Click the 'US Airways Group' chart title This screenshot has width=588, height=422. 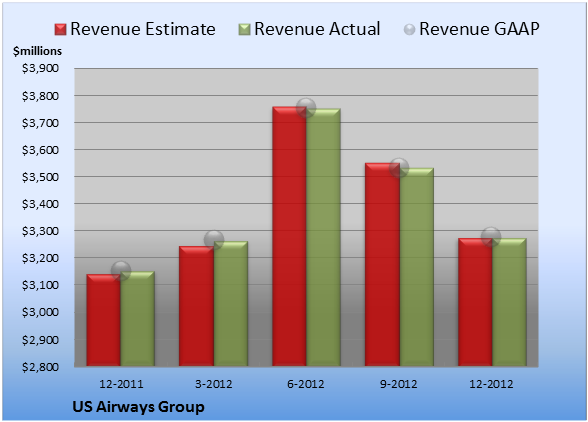(138, 407)
